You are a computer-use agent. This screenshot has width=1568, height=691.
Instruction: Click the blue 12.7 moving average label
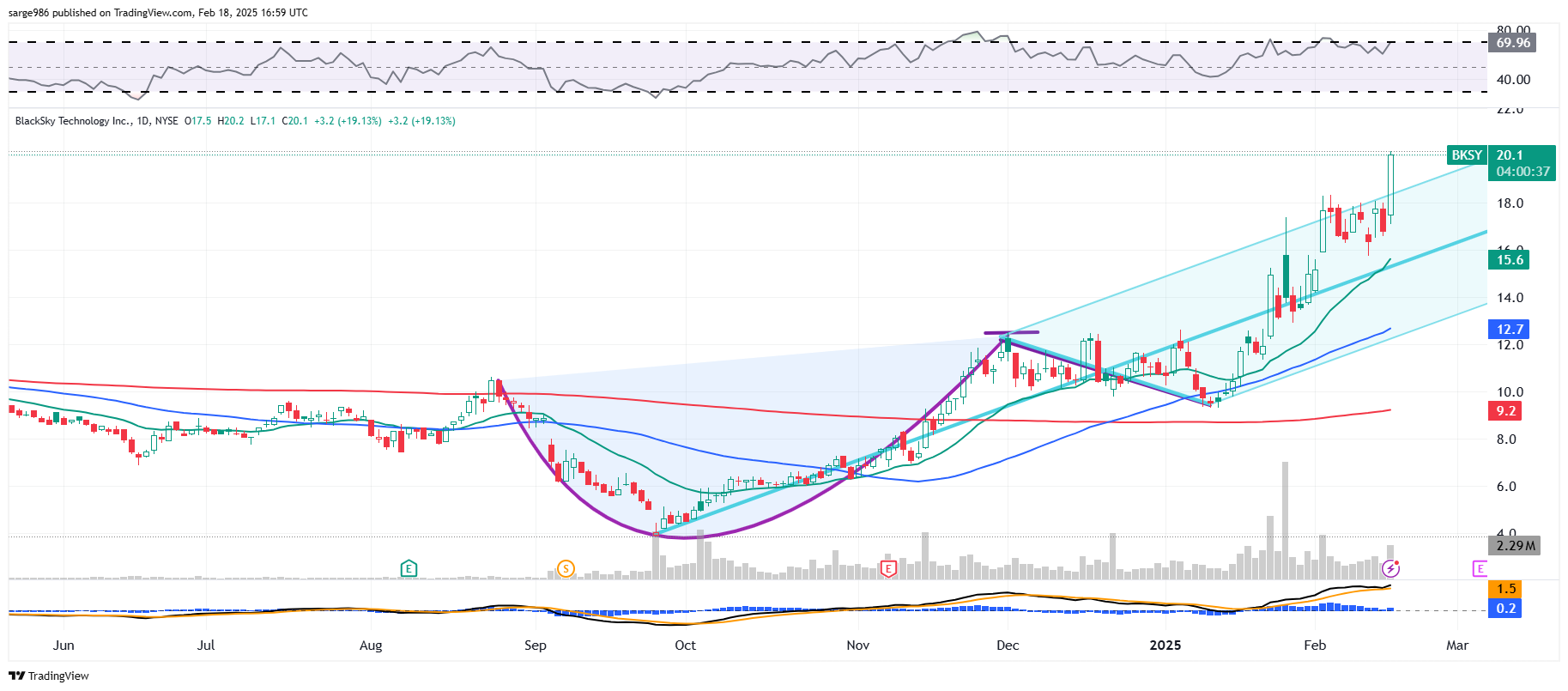[x=1510, y=330]
